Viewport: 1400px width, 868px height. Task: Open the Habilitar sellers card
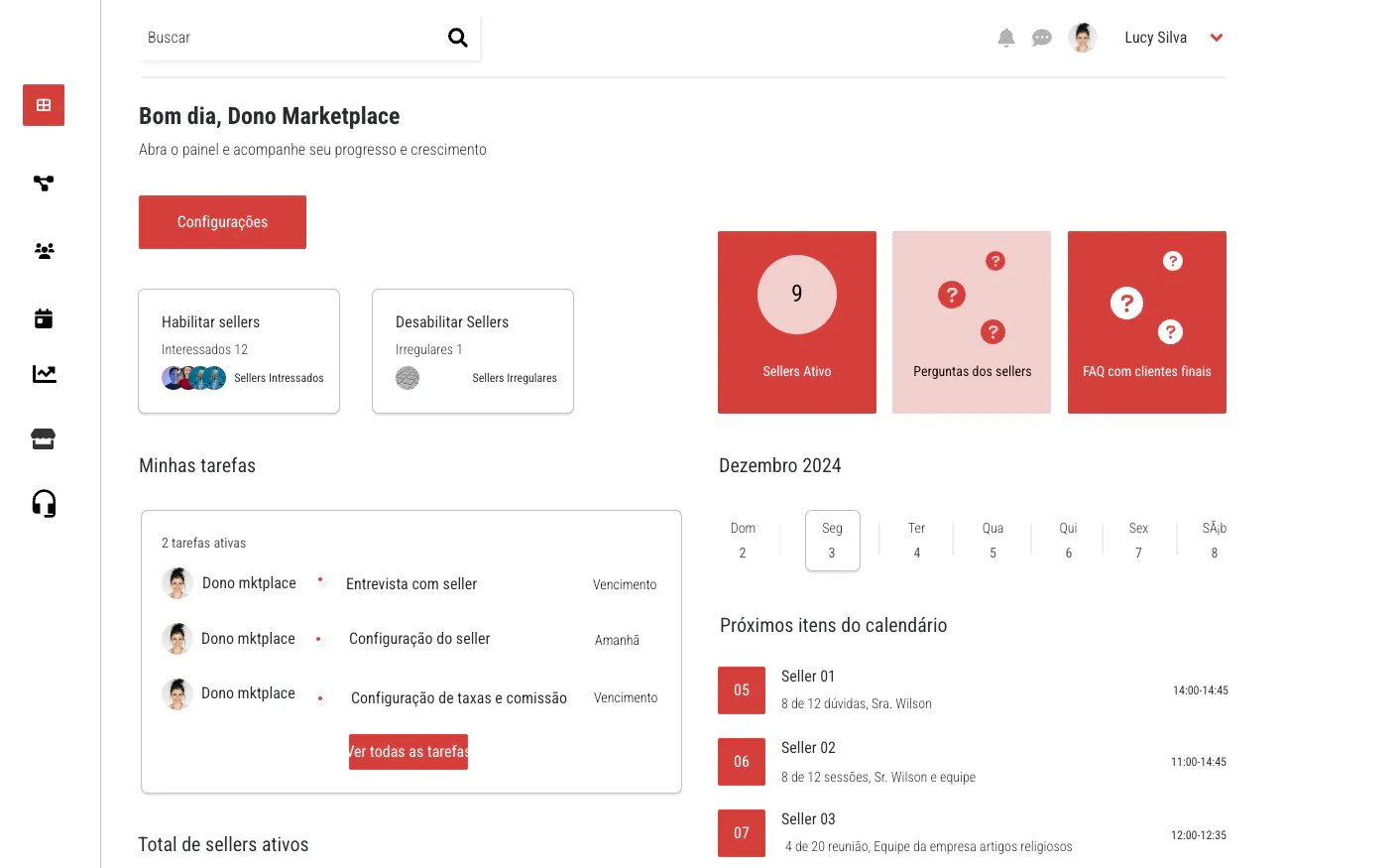click(x=239, y=351)
